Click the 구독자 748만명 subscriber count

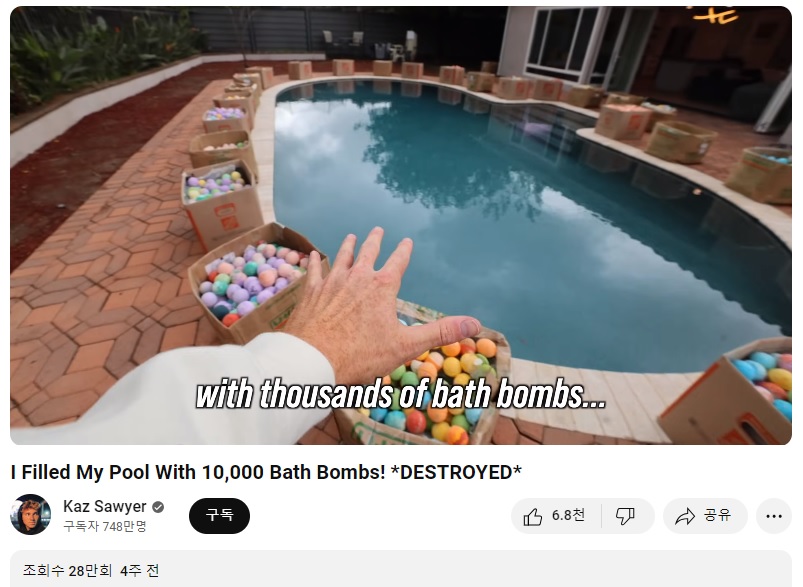[105, 526]
